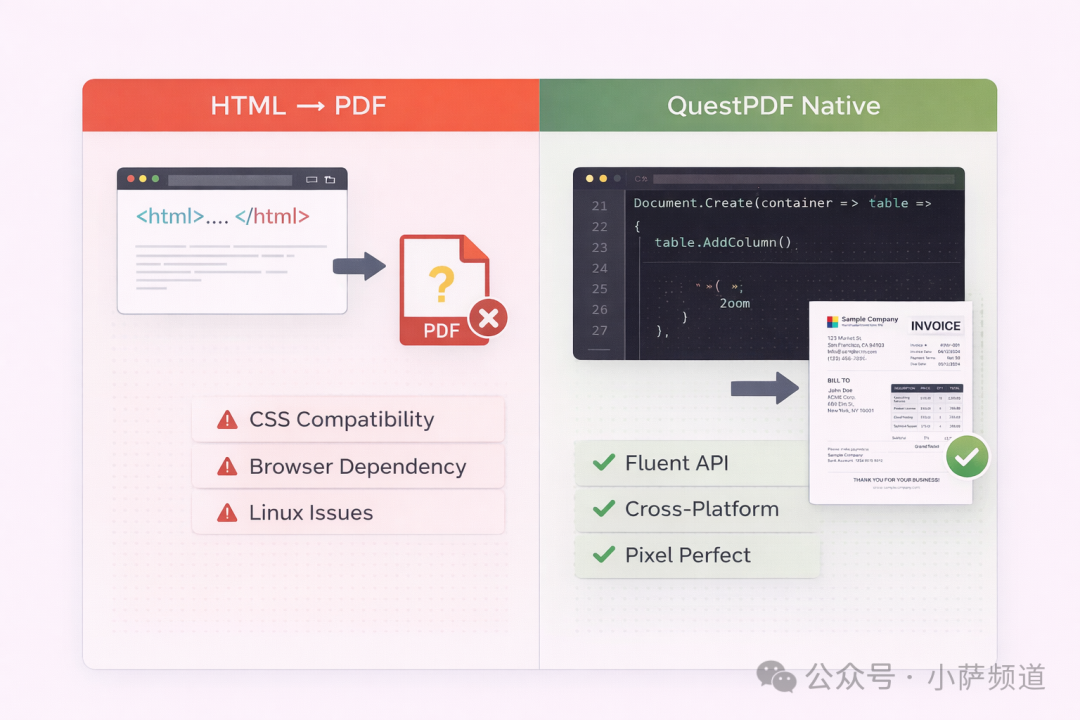The width and height of the screenshot is (1080, 720).
Task: Click the CSS Compatibility label
Action: point(342,420)
